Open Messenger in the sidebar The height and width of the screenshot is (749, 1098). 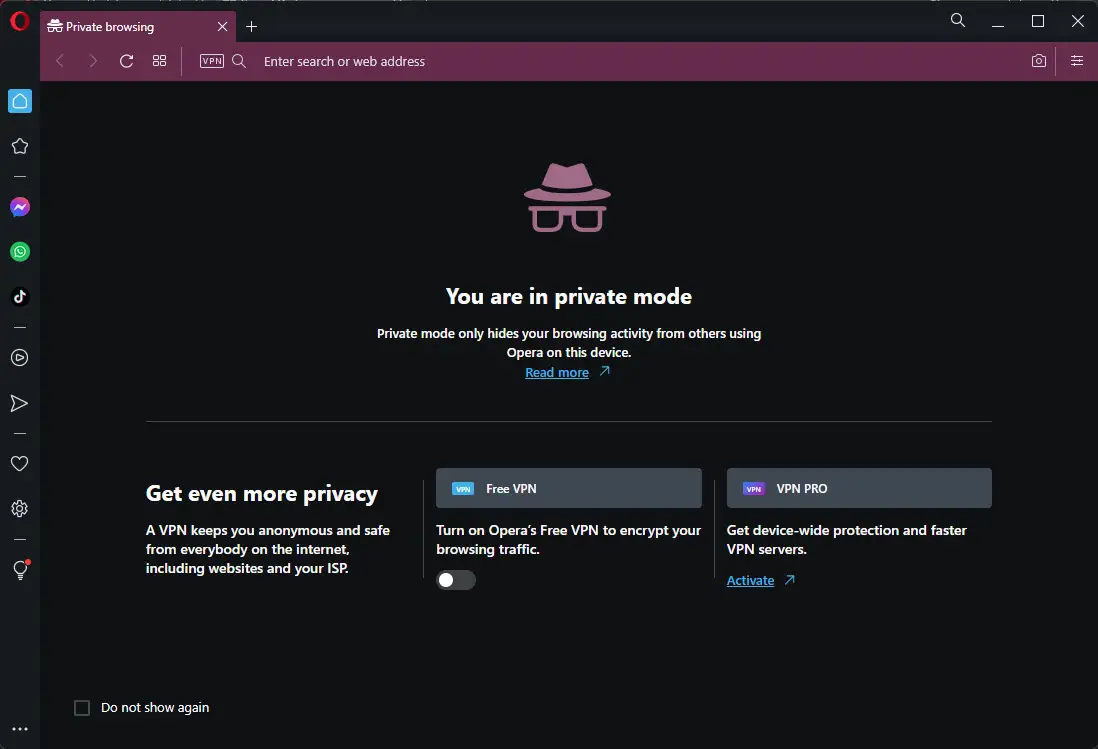(x=20, y=207)
